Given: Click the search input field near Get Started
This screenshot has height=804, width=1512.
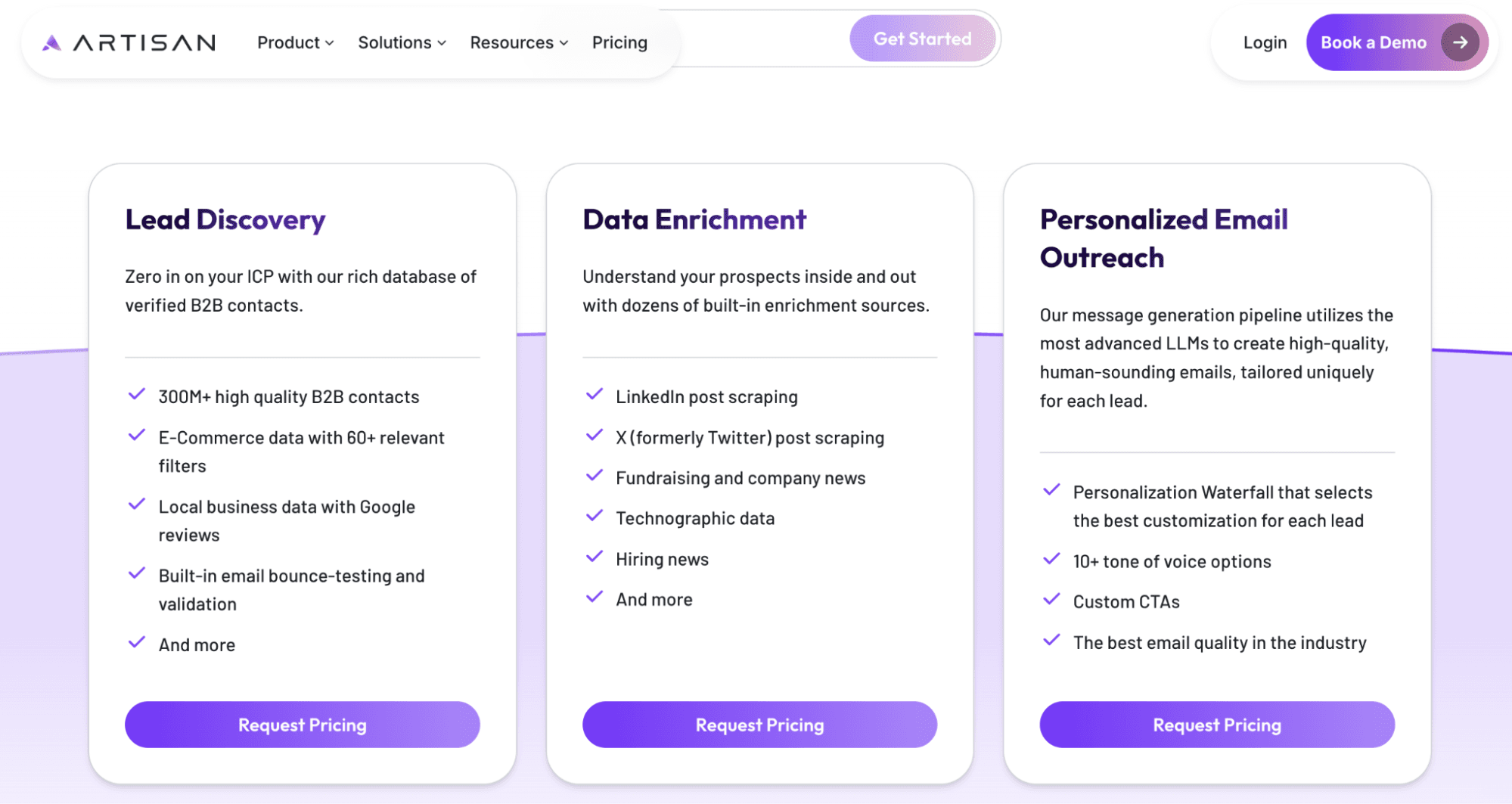Looking at the screenshot, I should [x=764, y=39].
